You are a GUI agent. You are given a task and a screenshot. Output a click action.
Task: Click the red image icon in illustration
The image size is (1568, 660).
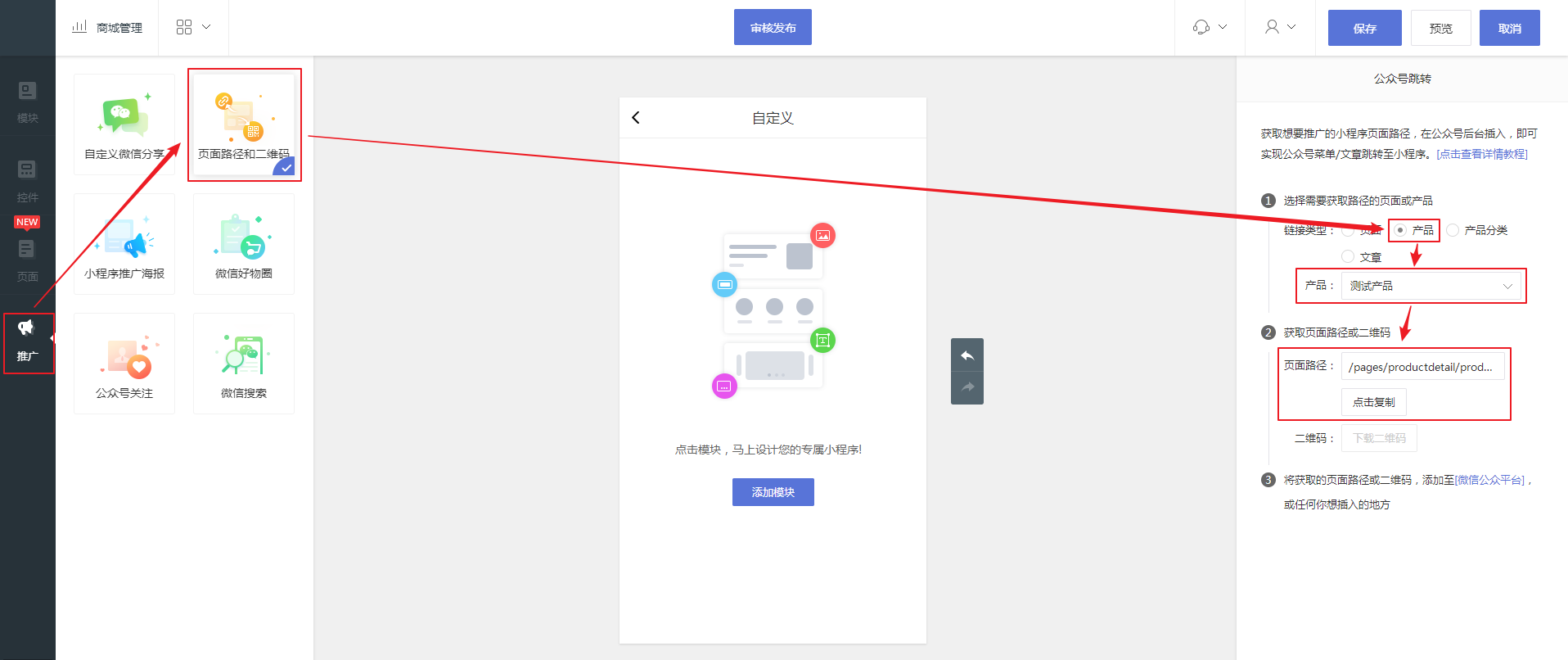[x=822, y=236]
